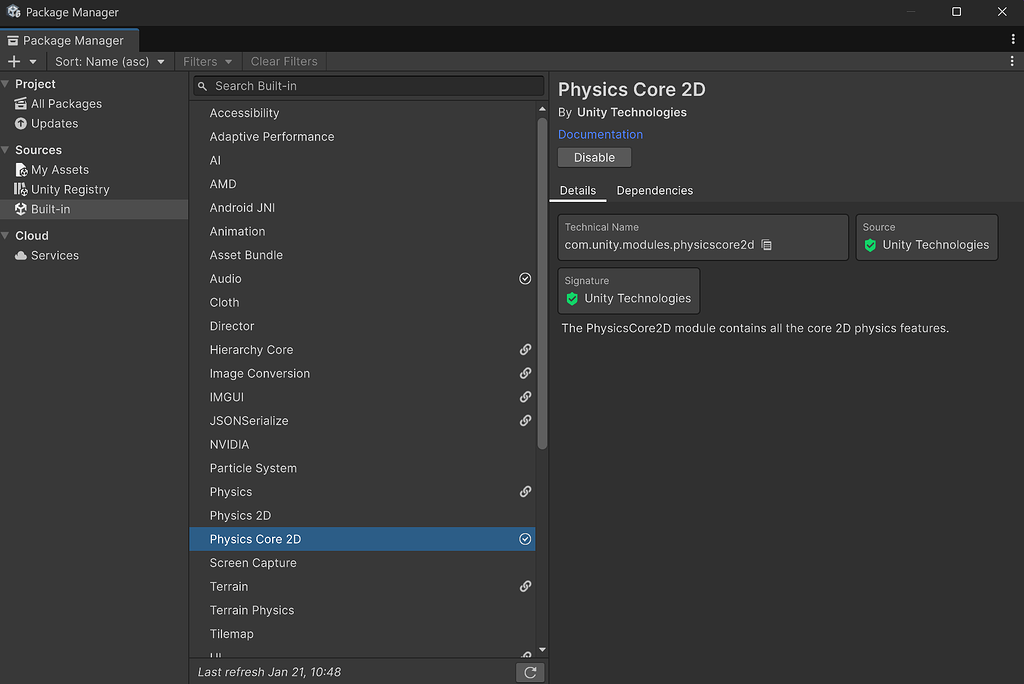Image resolution: width=1024 pixels, height=684 pixels.
Task: Select the Animation package
Action: tap(362, 231)
